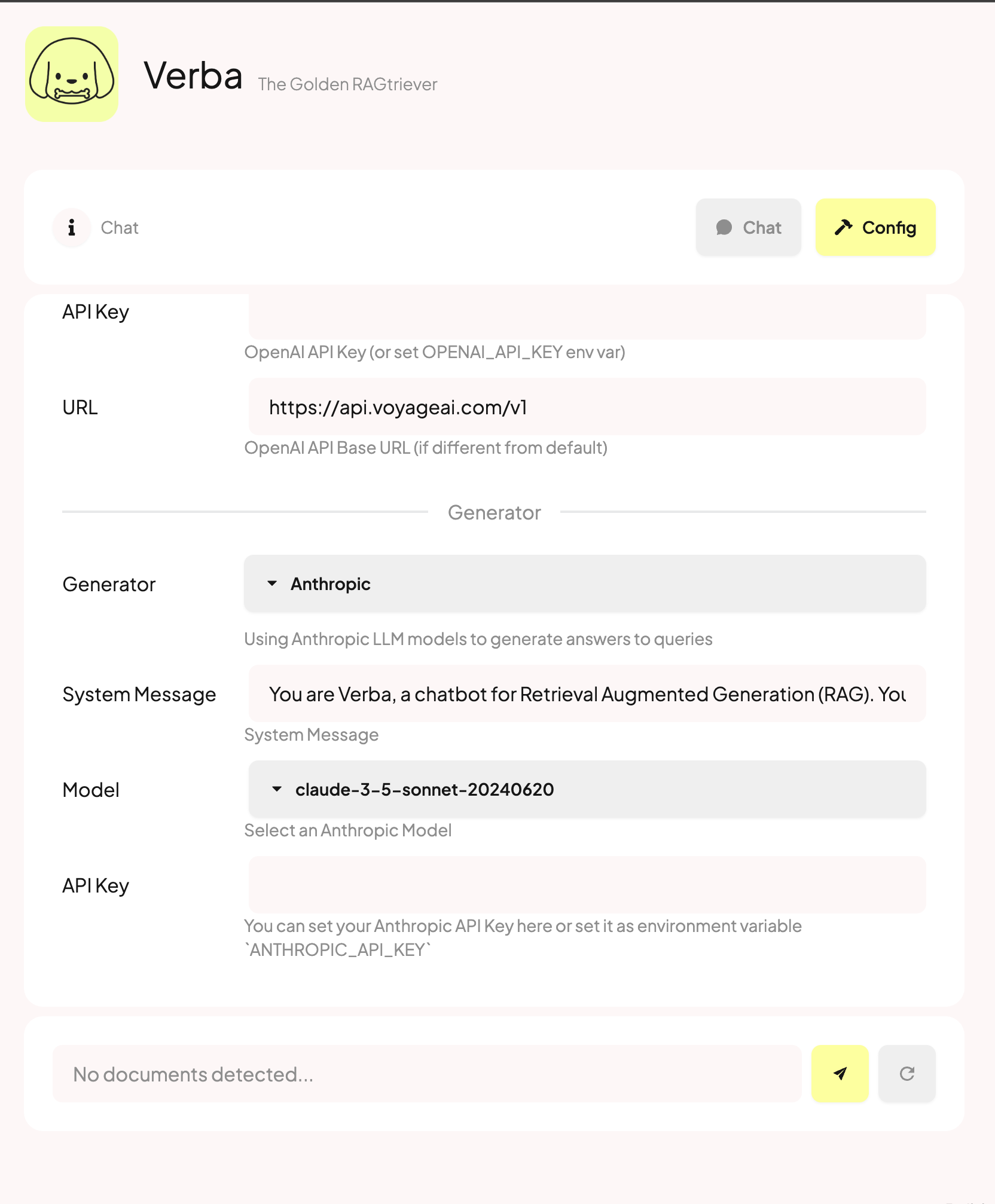Click the 'The Golden RAGtriever' subtitle

(347, 84)
